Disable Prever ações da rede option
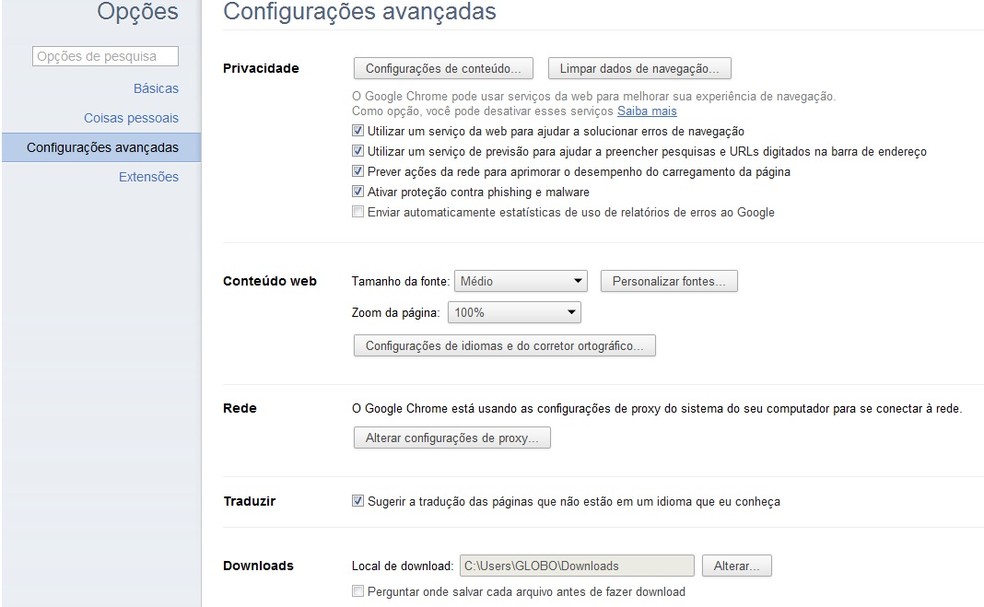Screen dimensions: 984x607 [357, 171]
